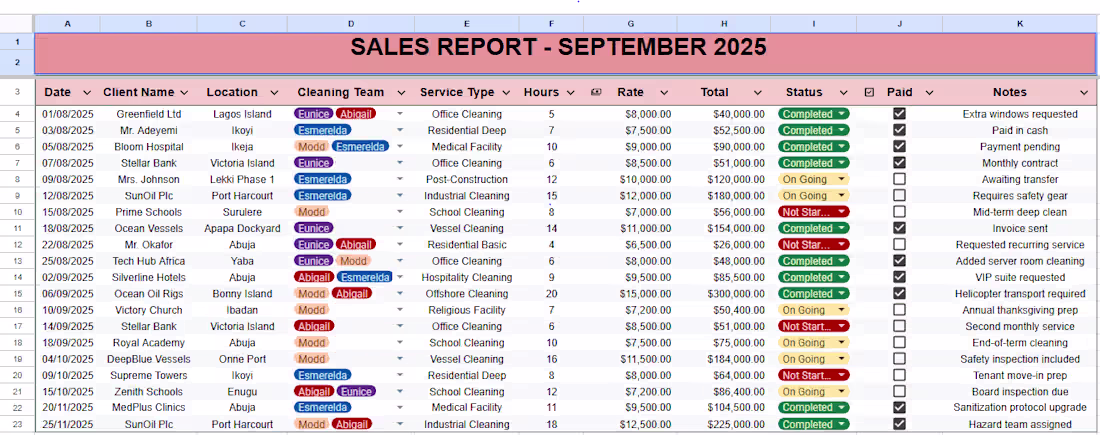Select the Modd chip in Prime Schools row

(311, 212)
